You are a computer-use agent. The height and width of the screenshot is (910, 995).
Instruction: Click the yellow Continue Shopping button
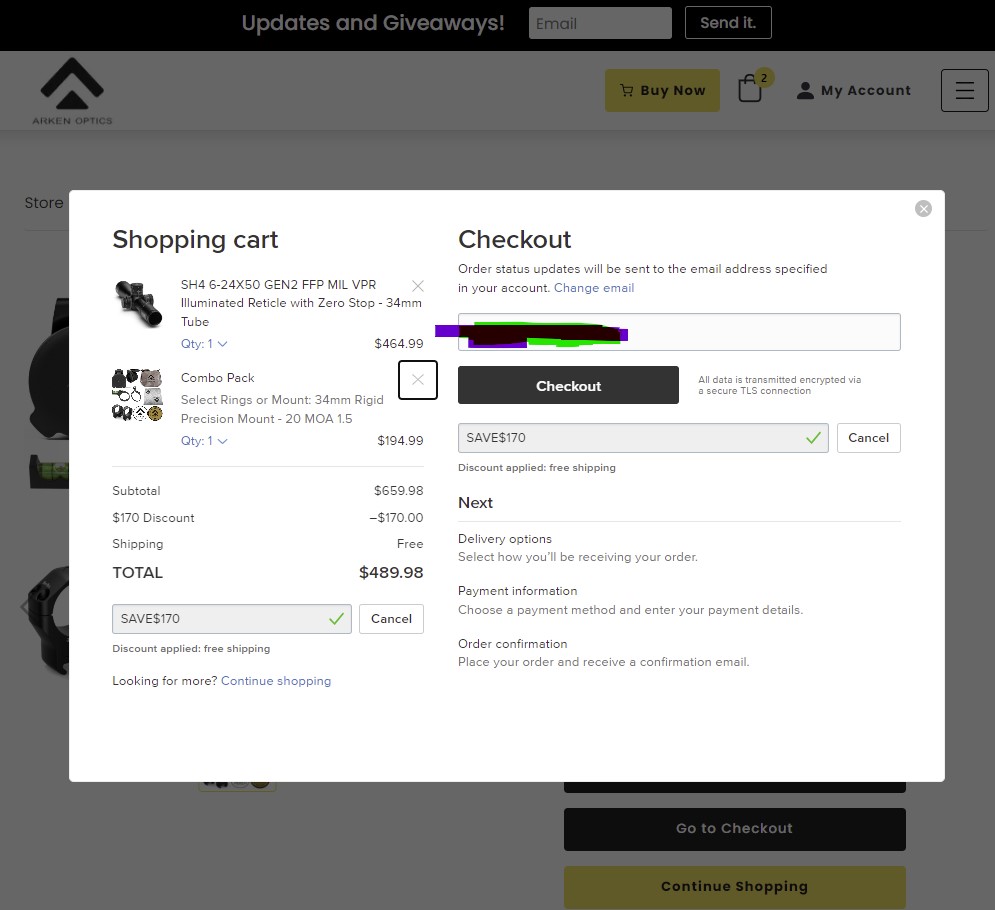click(734, 887)
